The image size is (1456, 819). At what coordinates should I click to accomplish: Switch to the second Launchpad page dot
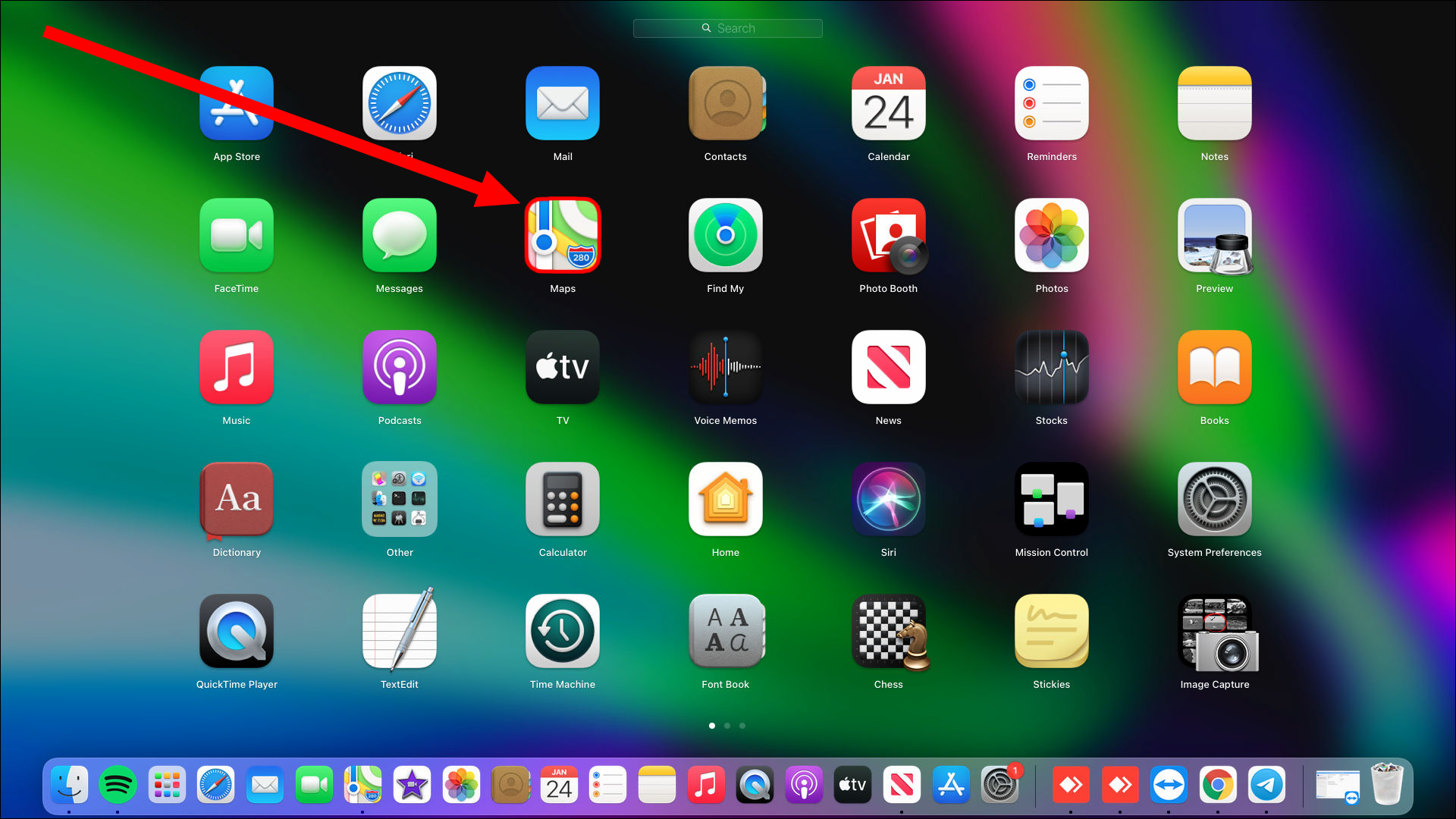(727, 726)
